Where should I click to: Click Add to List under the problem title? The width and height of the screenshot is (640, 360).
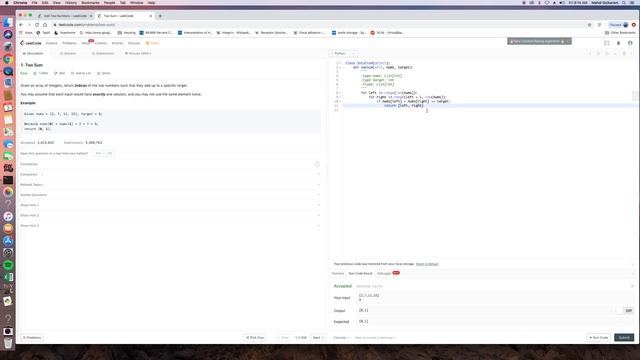point(81,73)
